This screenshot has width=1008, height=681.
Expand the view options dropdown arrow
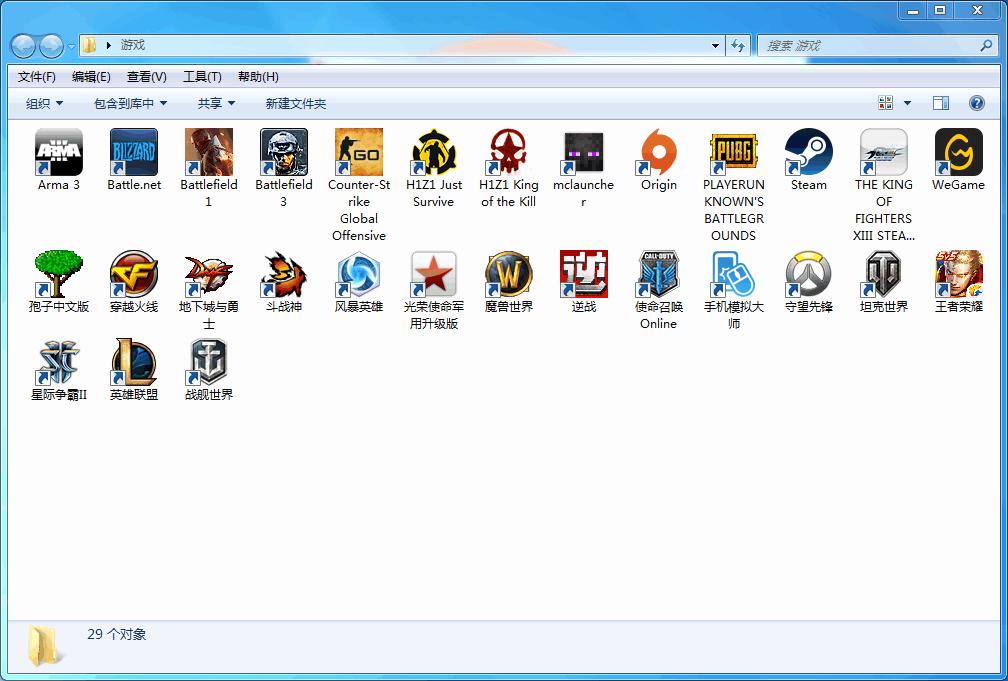point(908,103)
